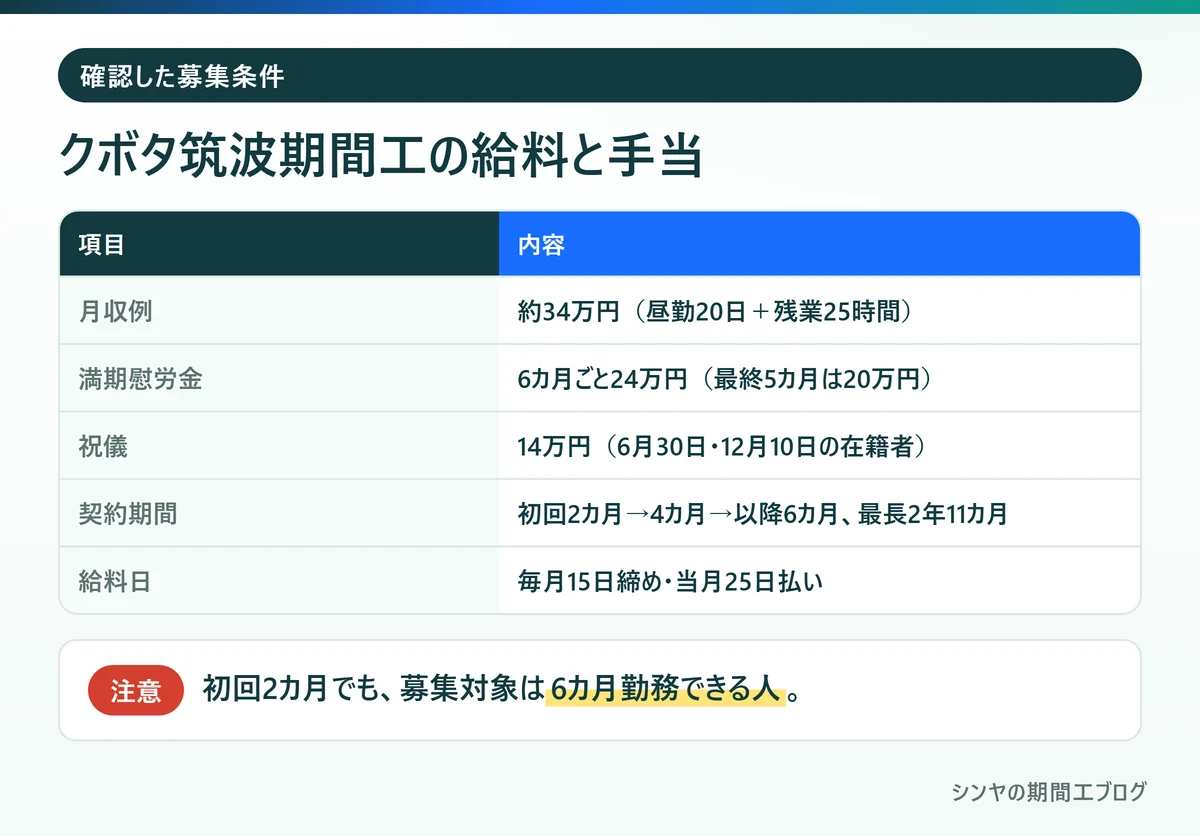Select the '祝儀' row label

coord(103,446)
